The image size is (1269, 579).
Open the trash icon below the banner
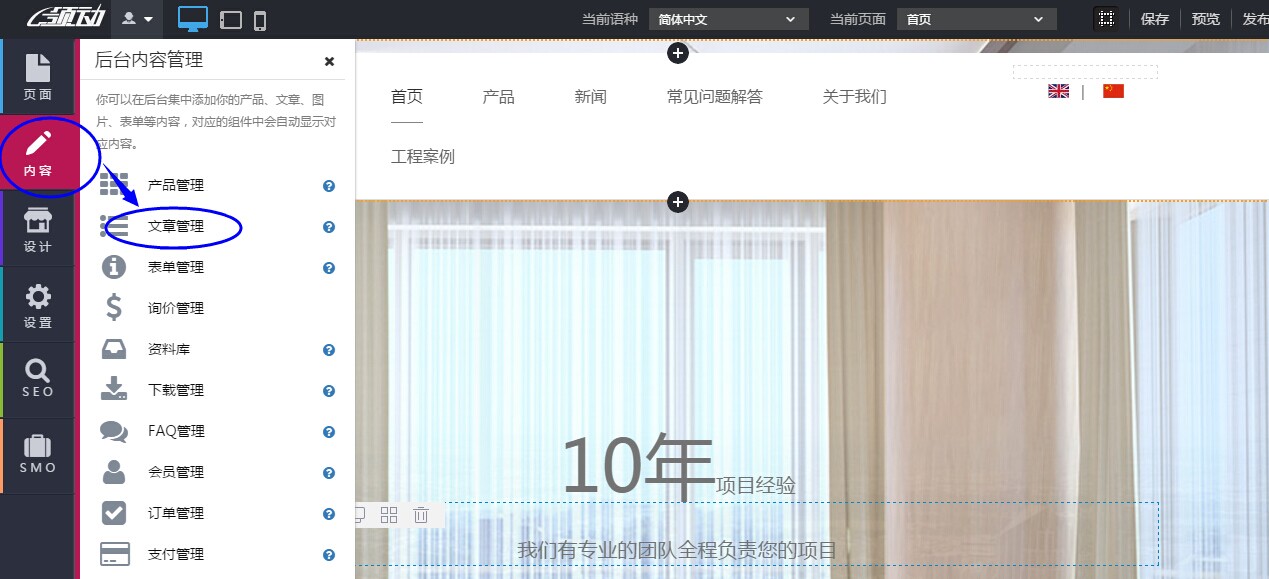tap(421, 514)
